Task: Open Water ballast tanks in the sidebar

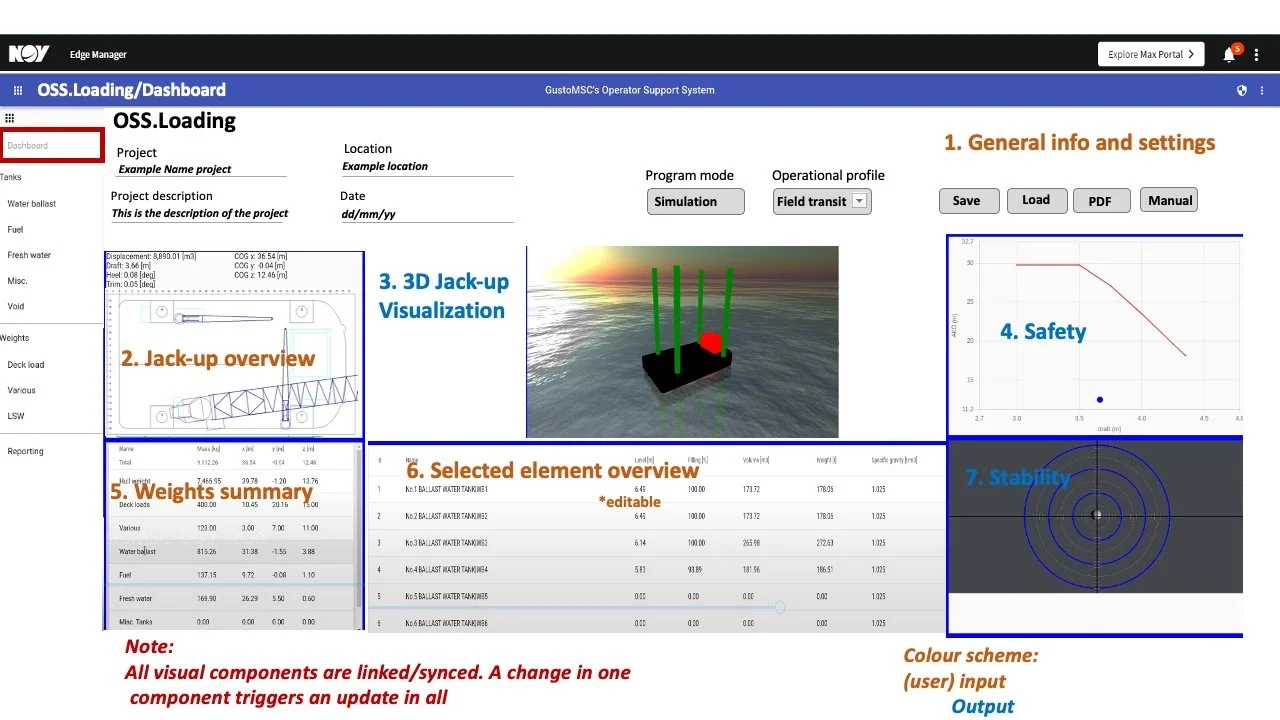Action: [32, 204]
